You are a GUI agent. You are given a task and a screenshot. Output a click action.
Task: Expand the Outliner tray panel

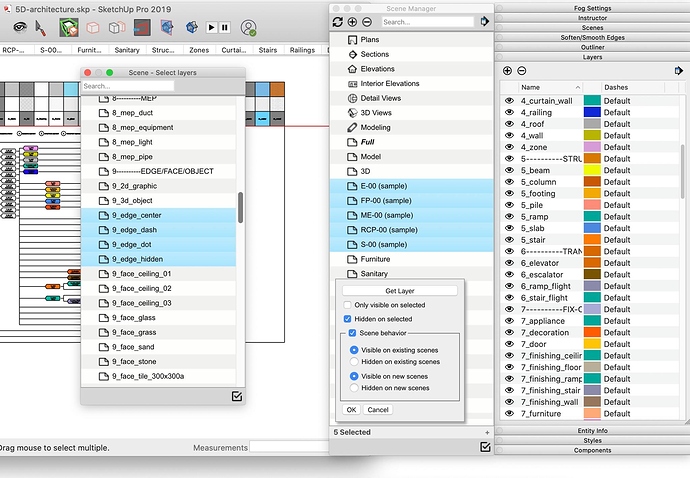592,47
